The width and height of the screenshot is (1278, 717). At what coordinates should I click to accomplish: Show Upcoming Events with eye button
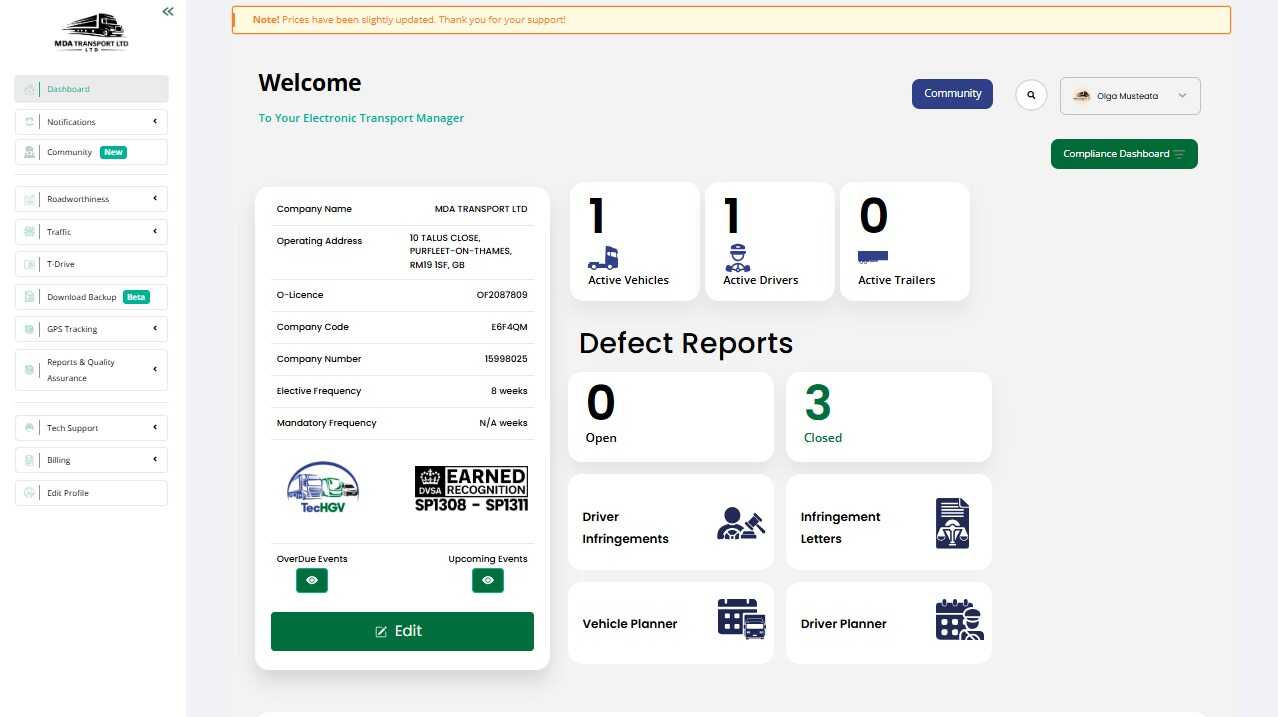488,580
